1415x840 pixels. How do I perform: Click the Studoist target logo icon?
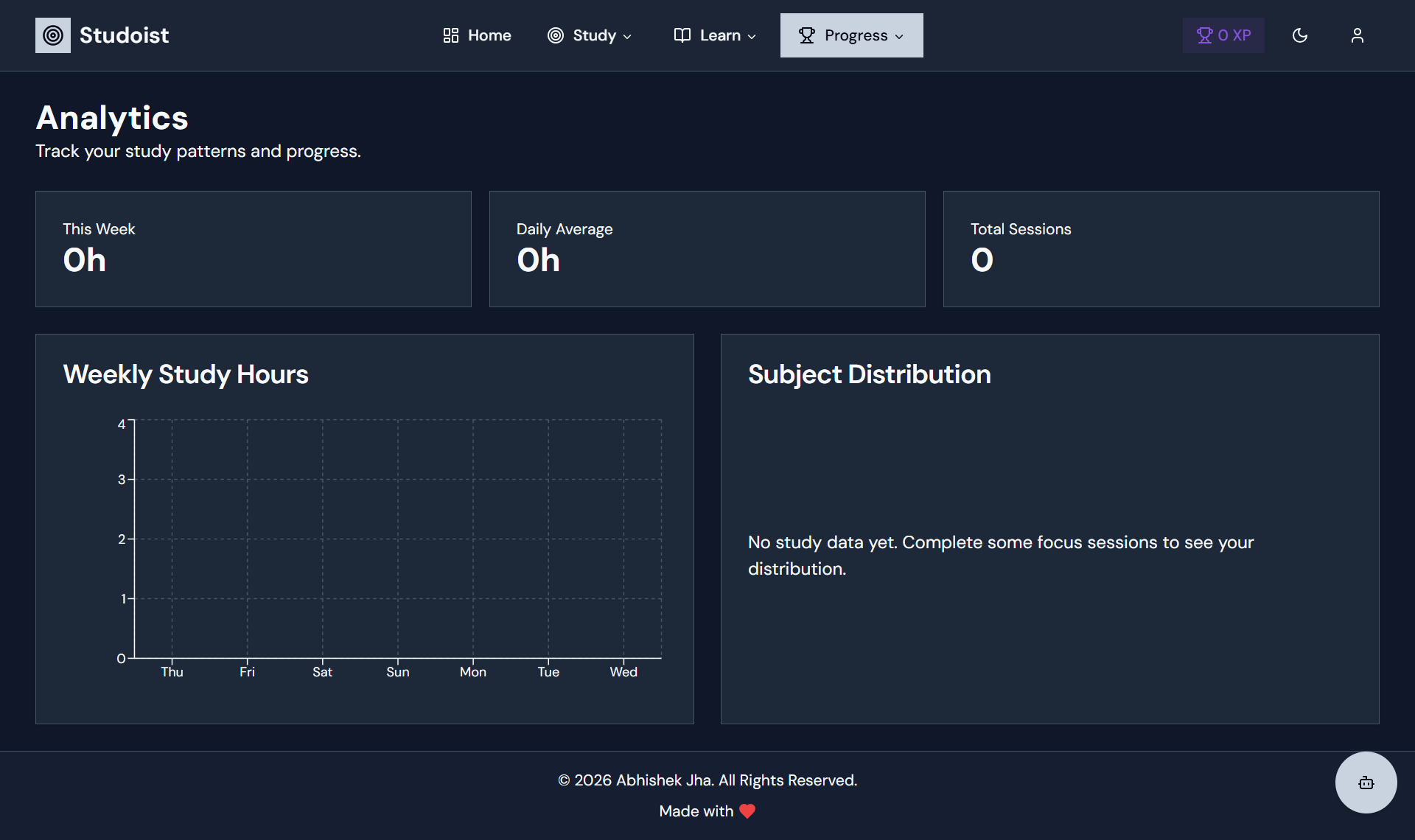53,35
